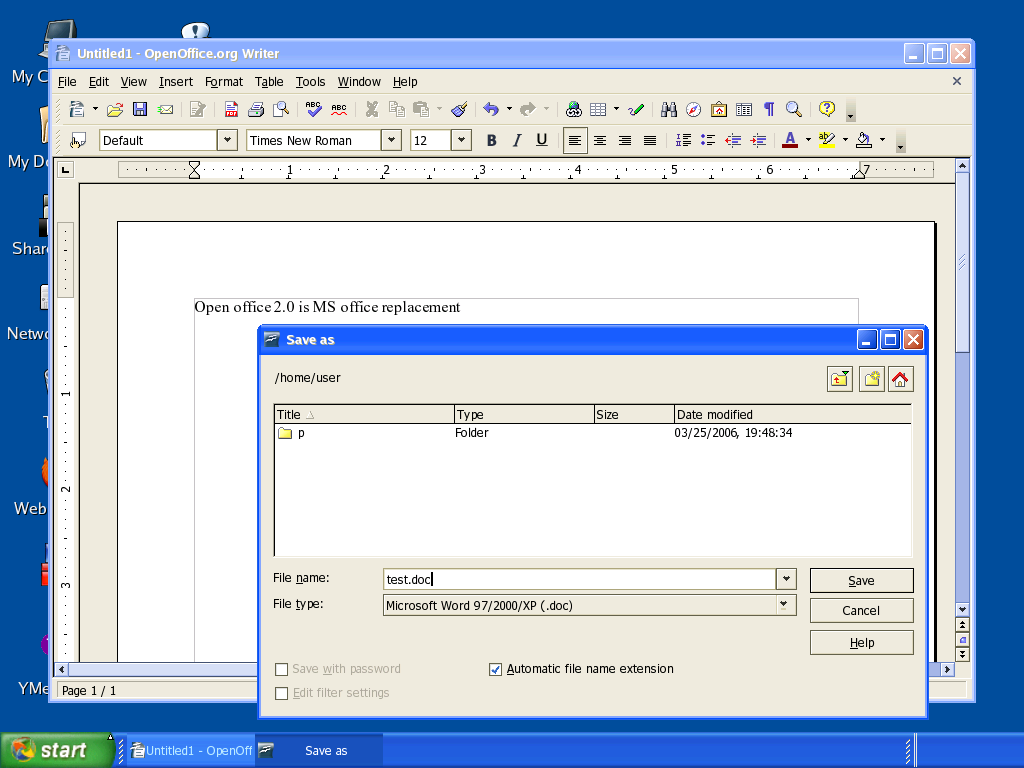The height and width of the screenshot is (768, 1024).
Task: Export directly as PDF icon
Action: 231,109
